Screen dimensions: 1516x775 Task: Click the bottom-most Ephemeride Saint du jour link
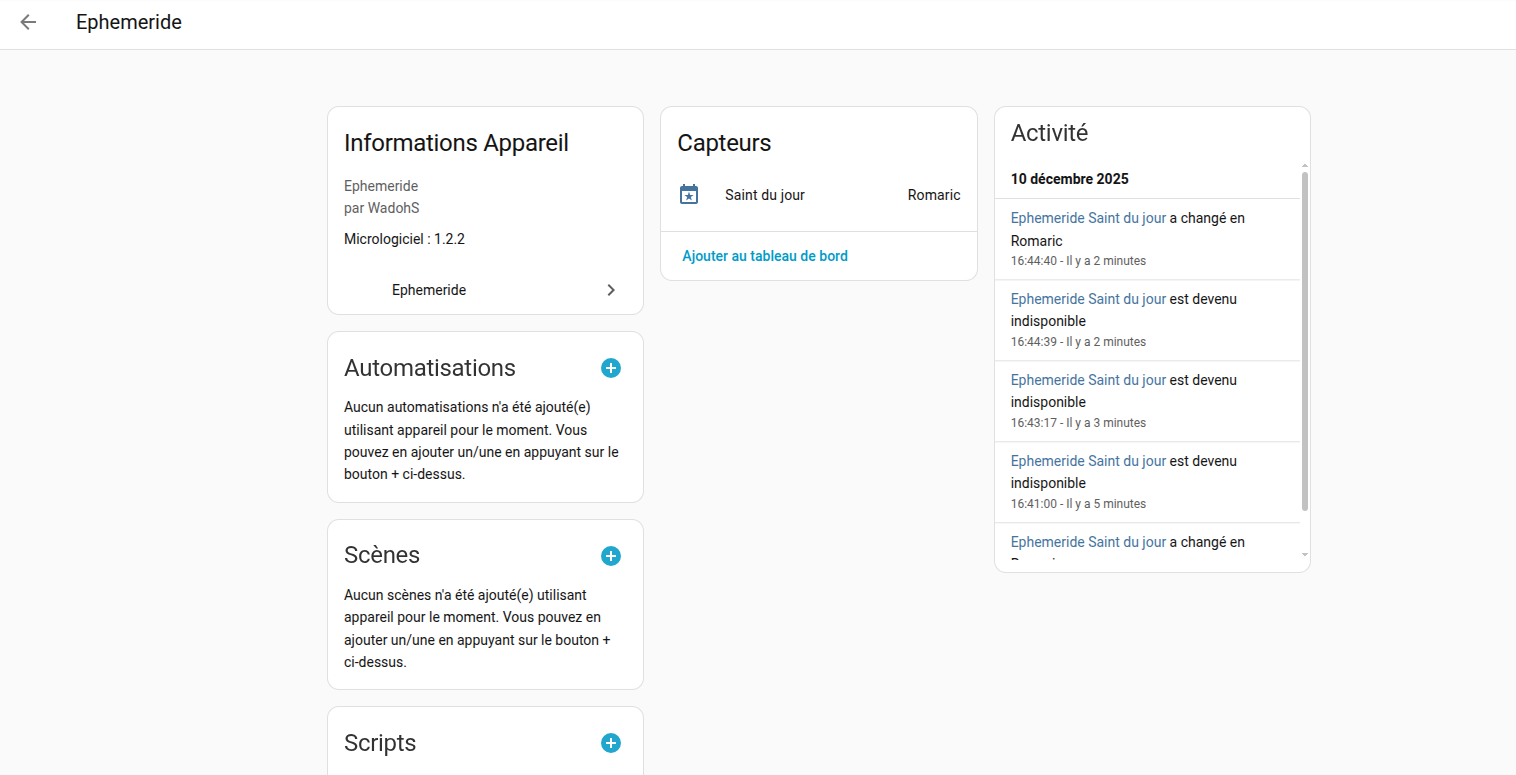coord(1088,542)
